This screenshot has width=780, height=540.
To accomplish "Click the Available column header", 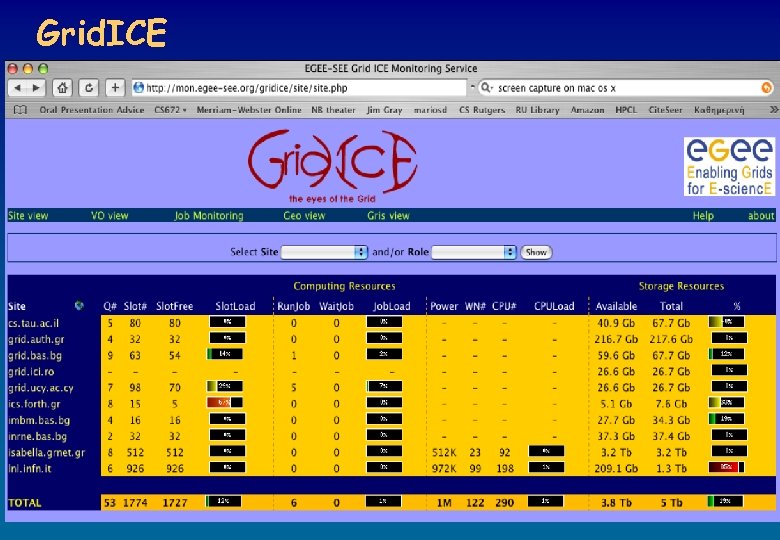I will click(x=616, y=306).
